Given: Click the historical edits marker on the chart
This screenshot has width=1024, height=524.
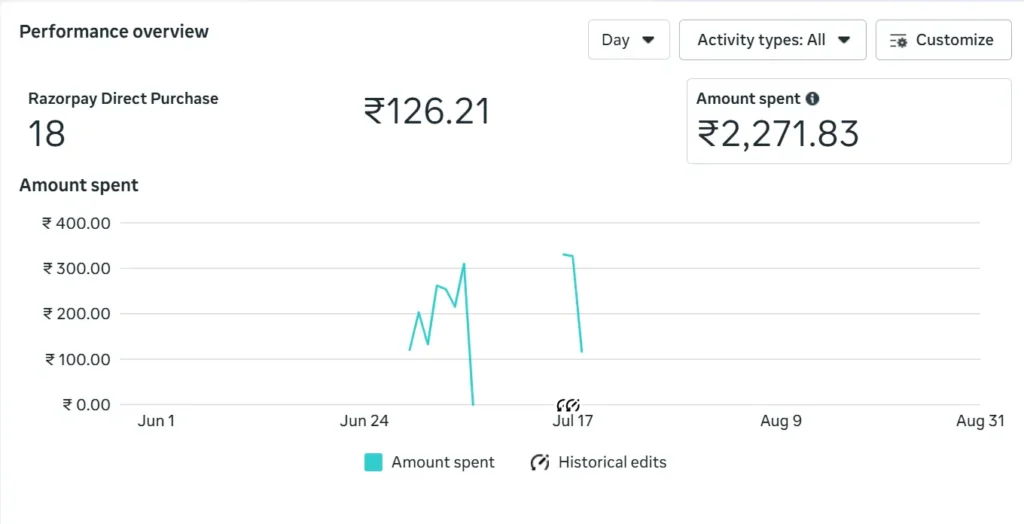Looking at the screenshot, I should [568, 405].
